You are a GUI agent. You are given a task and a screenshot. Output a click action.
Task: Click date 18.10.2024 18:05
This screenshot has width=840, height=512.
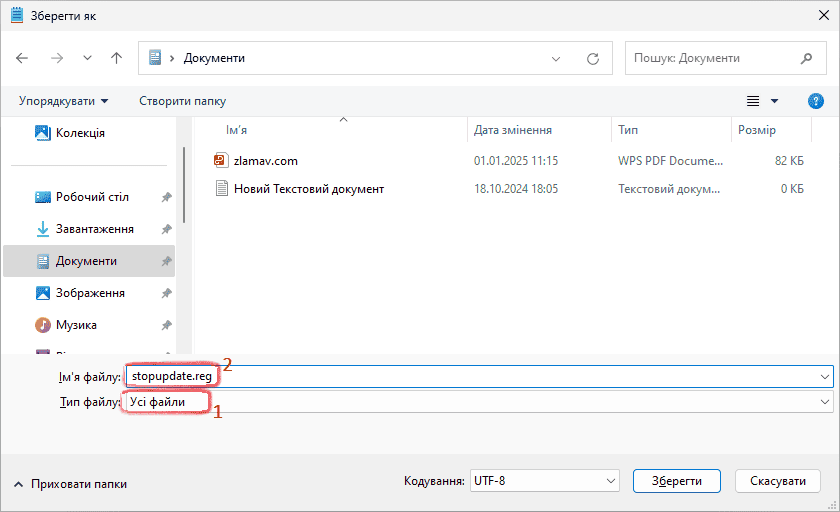coord(516,189)
